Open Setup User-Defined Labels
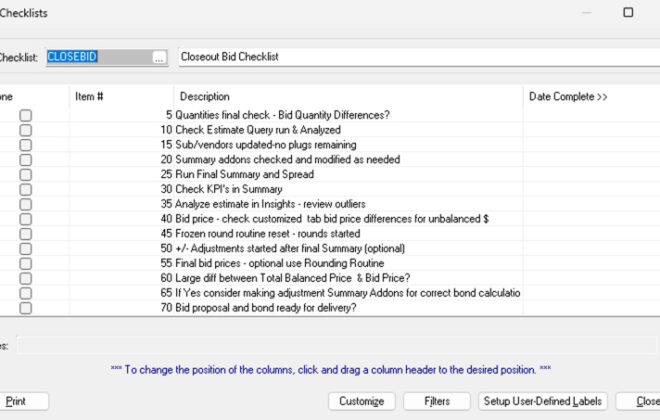Viewport: 660px width, 420px height. (x=543, y=401)
